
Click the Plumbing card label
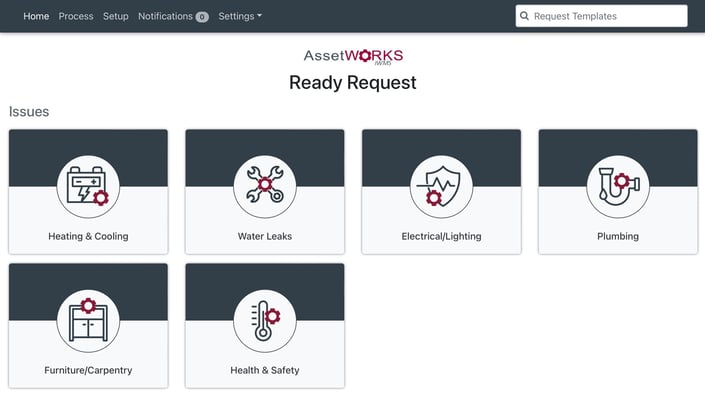(x=618, y=236)
